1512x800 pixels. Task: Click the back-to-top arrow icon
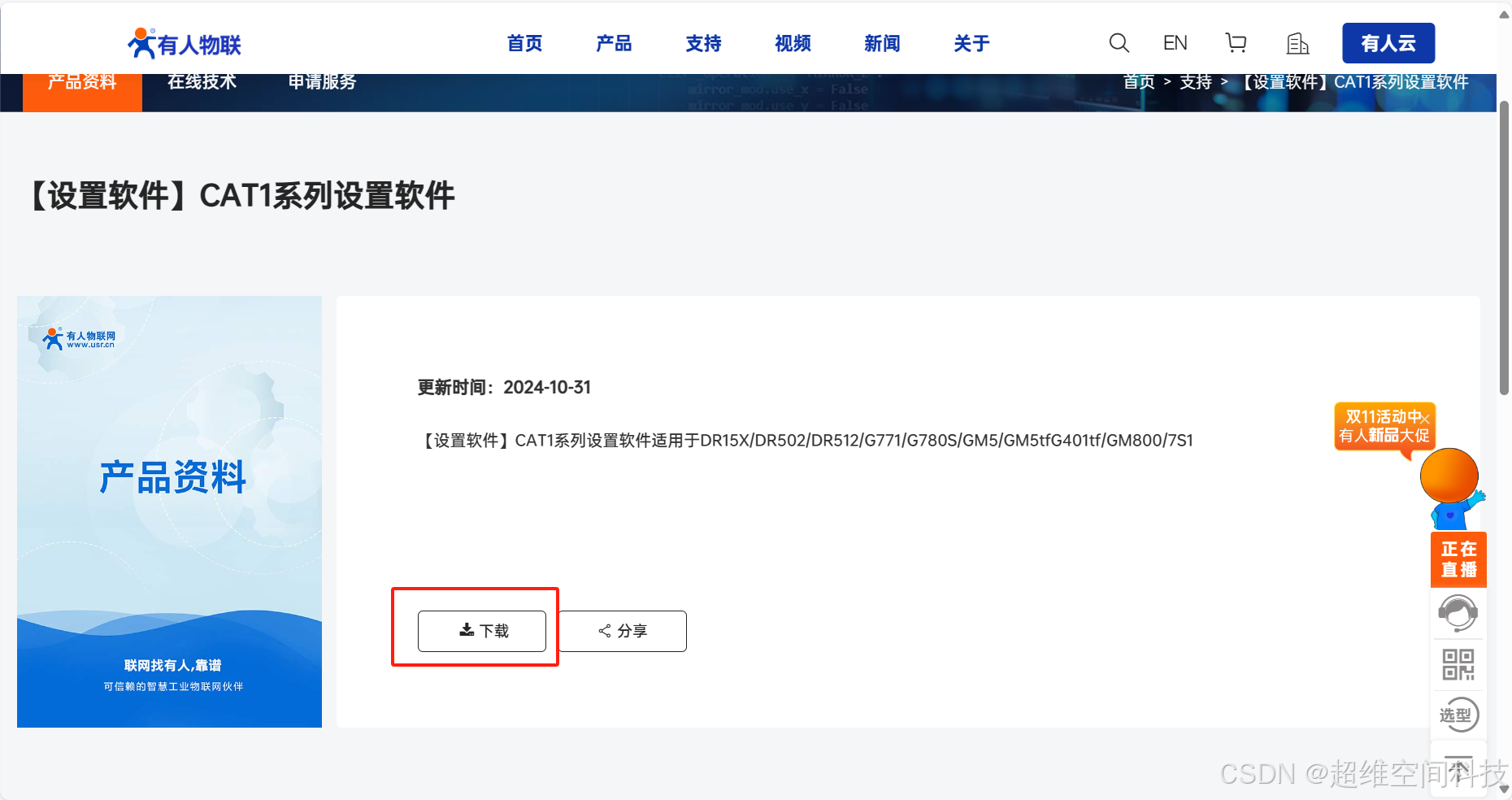(x=1458, y=769)
